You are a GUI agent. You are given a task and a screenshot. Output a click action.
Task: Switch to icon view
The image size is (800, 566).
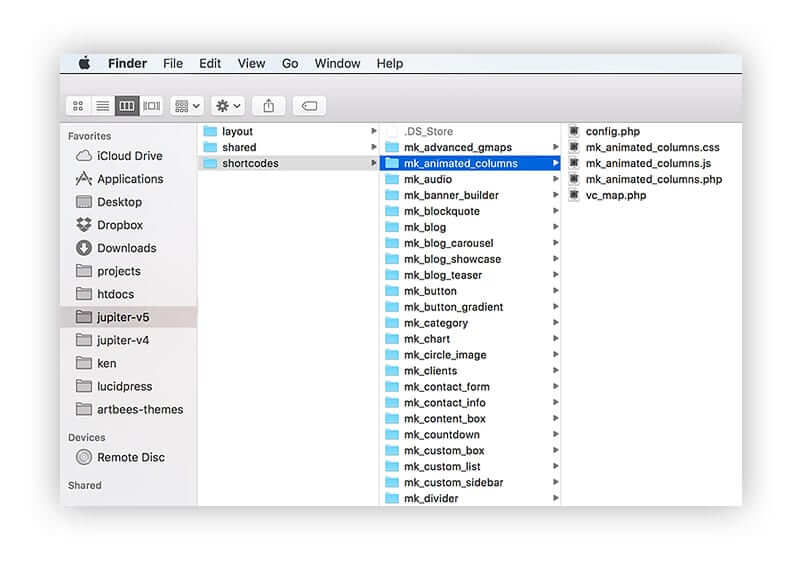(x=78, y=106)
